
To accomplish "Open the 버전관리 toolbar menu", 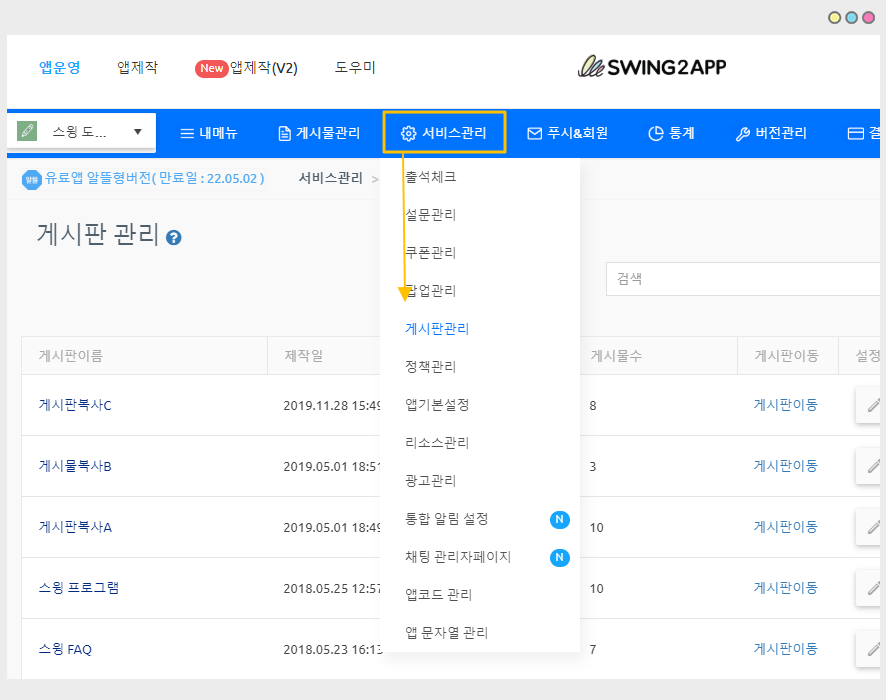I will (770, 133).
